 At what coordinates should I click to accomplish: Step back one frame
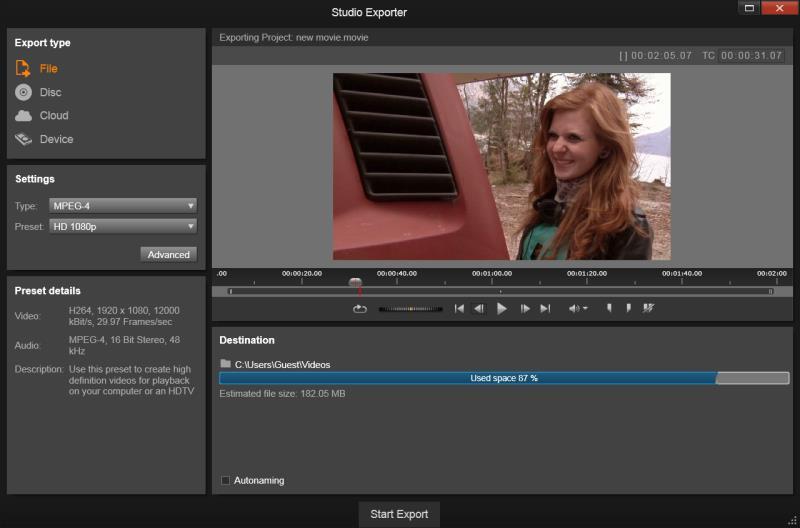479,309
